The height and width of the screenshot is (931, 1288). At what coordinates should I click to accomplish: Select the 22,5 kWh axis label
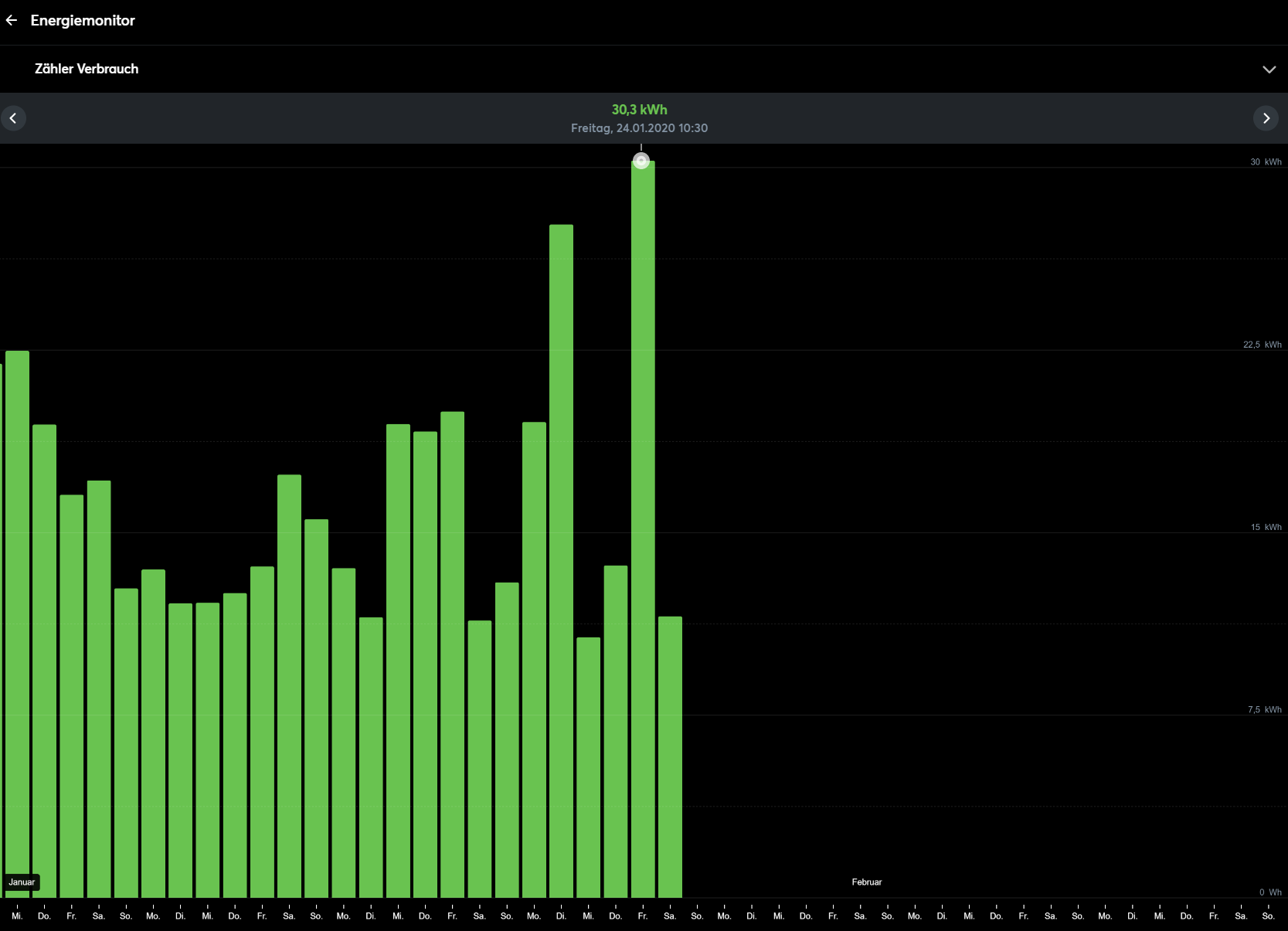pyautogui.click(x=1262, y=345)
